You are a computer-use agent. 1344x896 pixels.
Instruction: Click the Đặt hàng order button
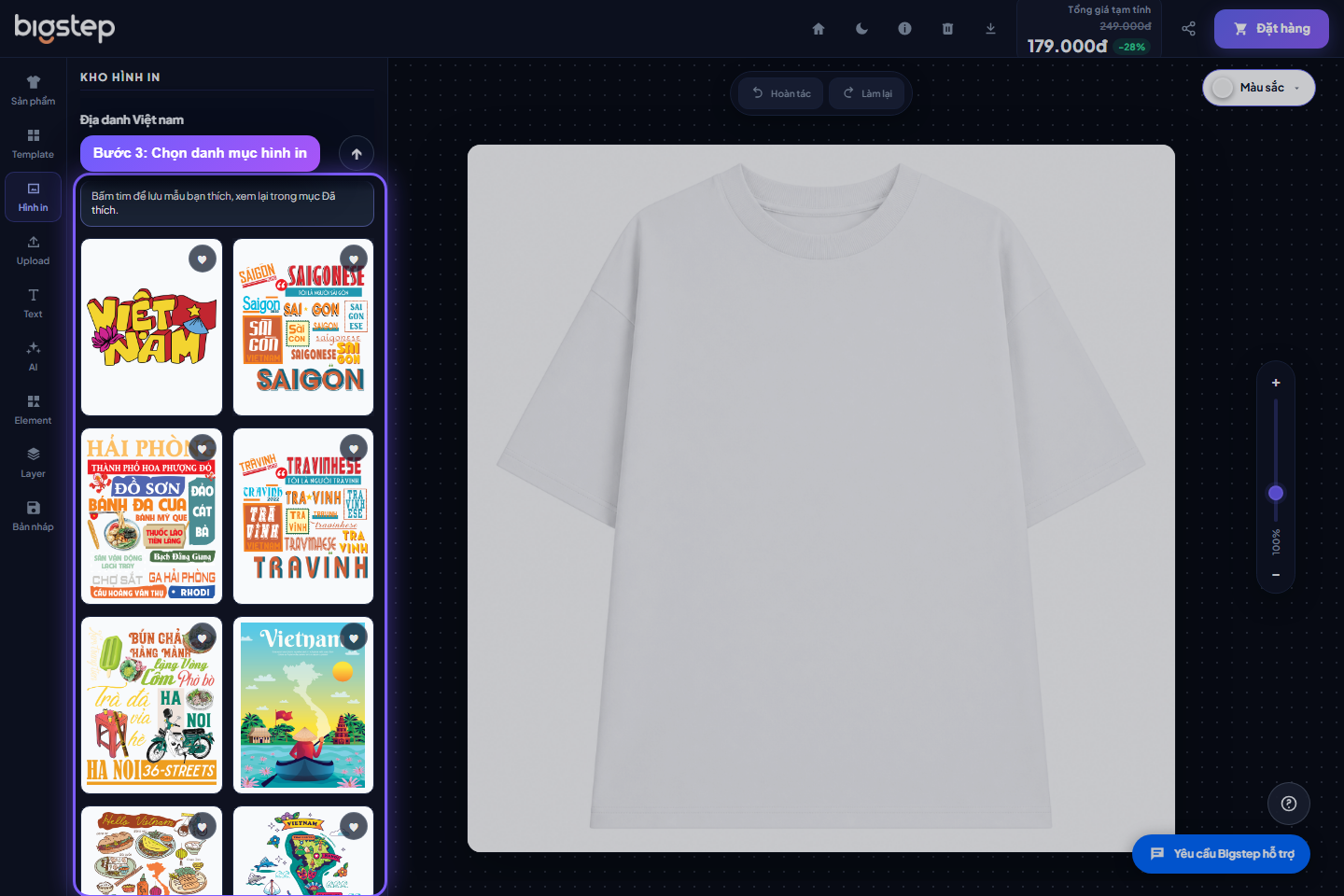pyautogui.click(x=1271, y=29)
